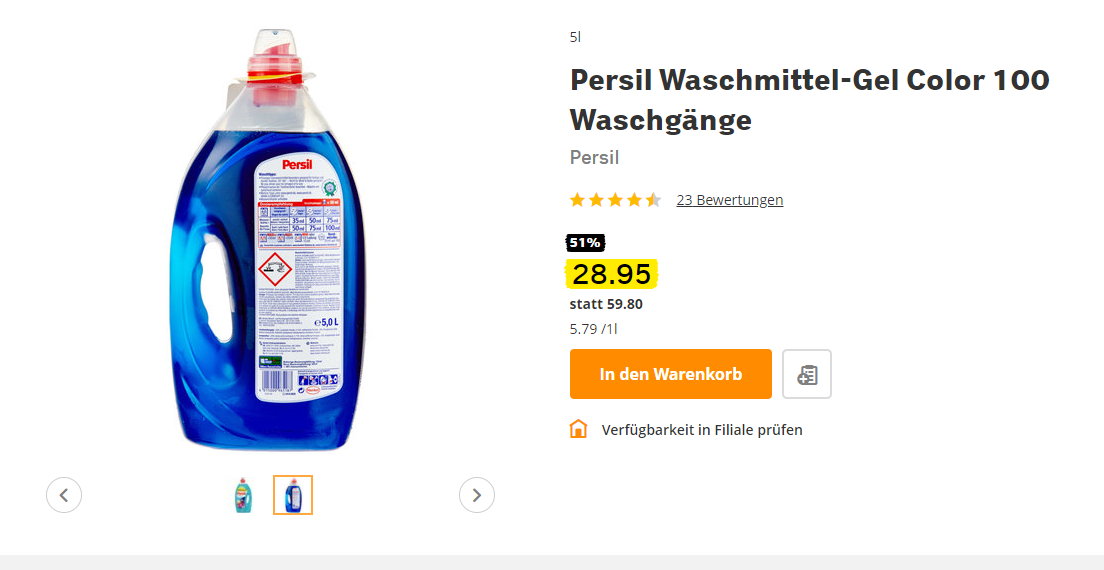Select the front-view bottle thumbnail
1104x570 pixels.
(x=243, y=495)
